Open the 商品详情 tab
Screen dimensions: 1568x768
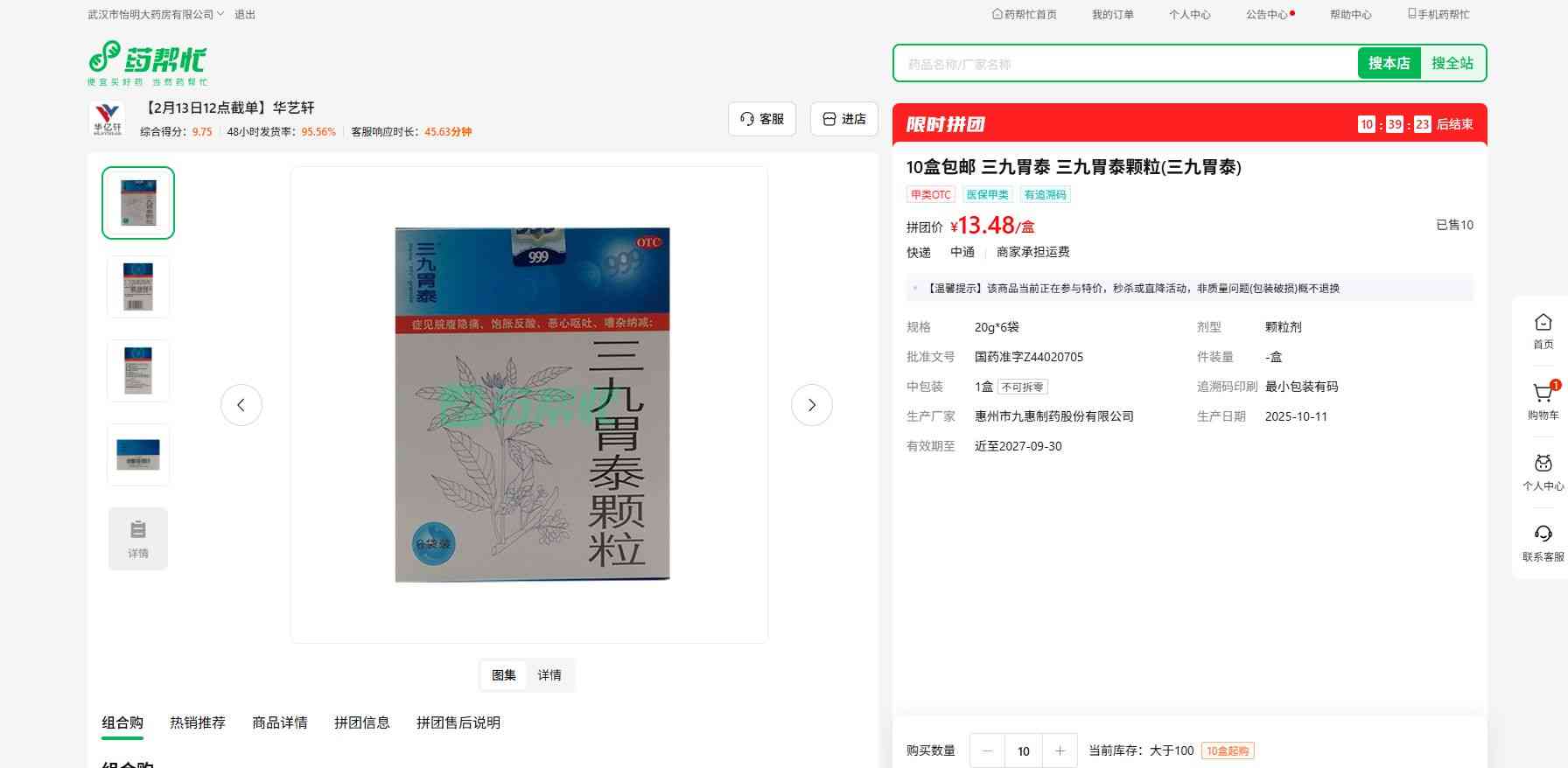point(279,723)
